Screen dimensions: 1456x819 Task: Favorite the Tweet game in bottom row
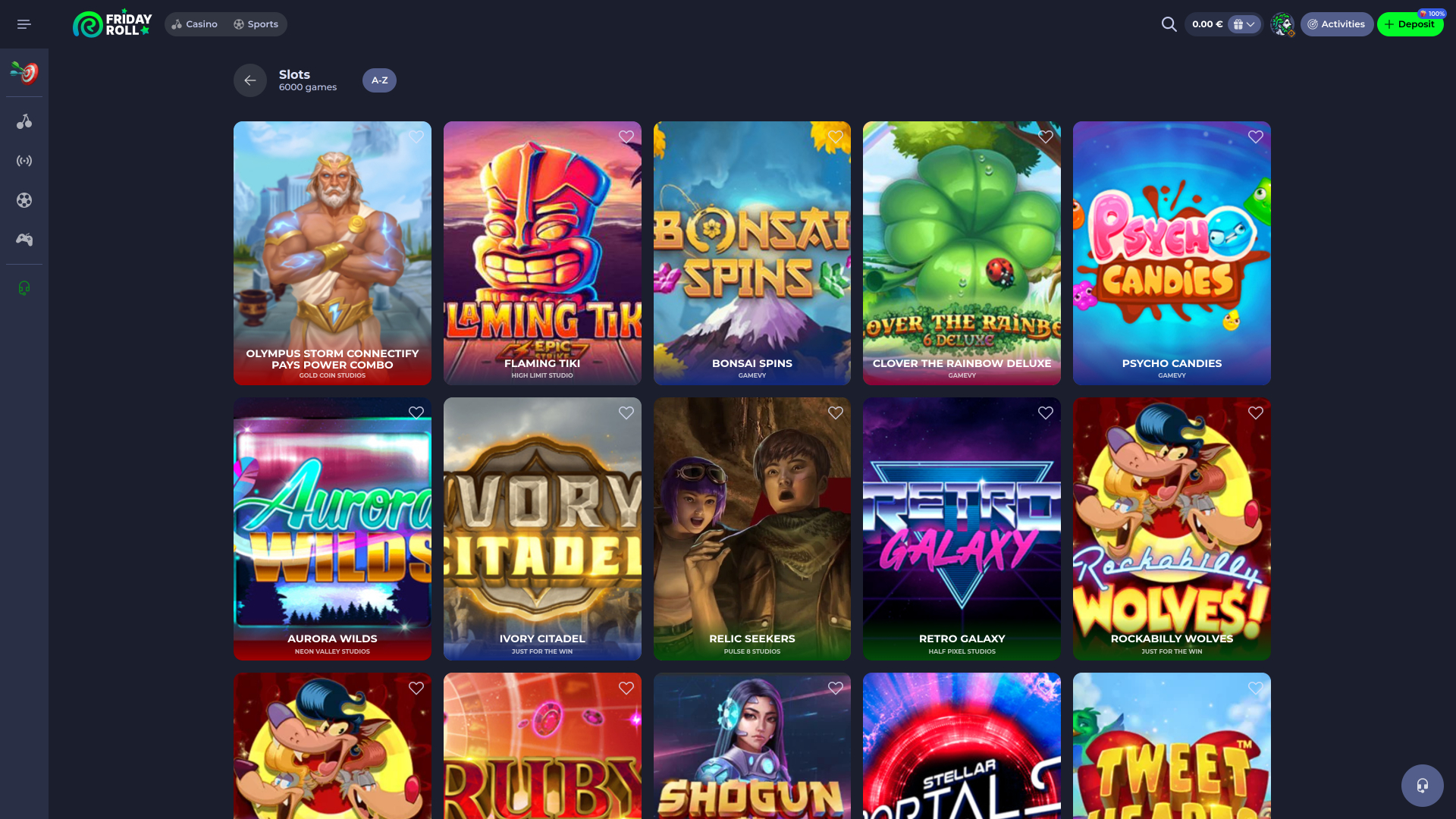coord(1256,689)
